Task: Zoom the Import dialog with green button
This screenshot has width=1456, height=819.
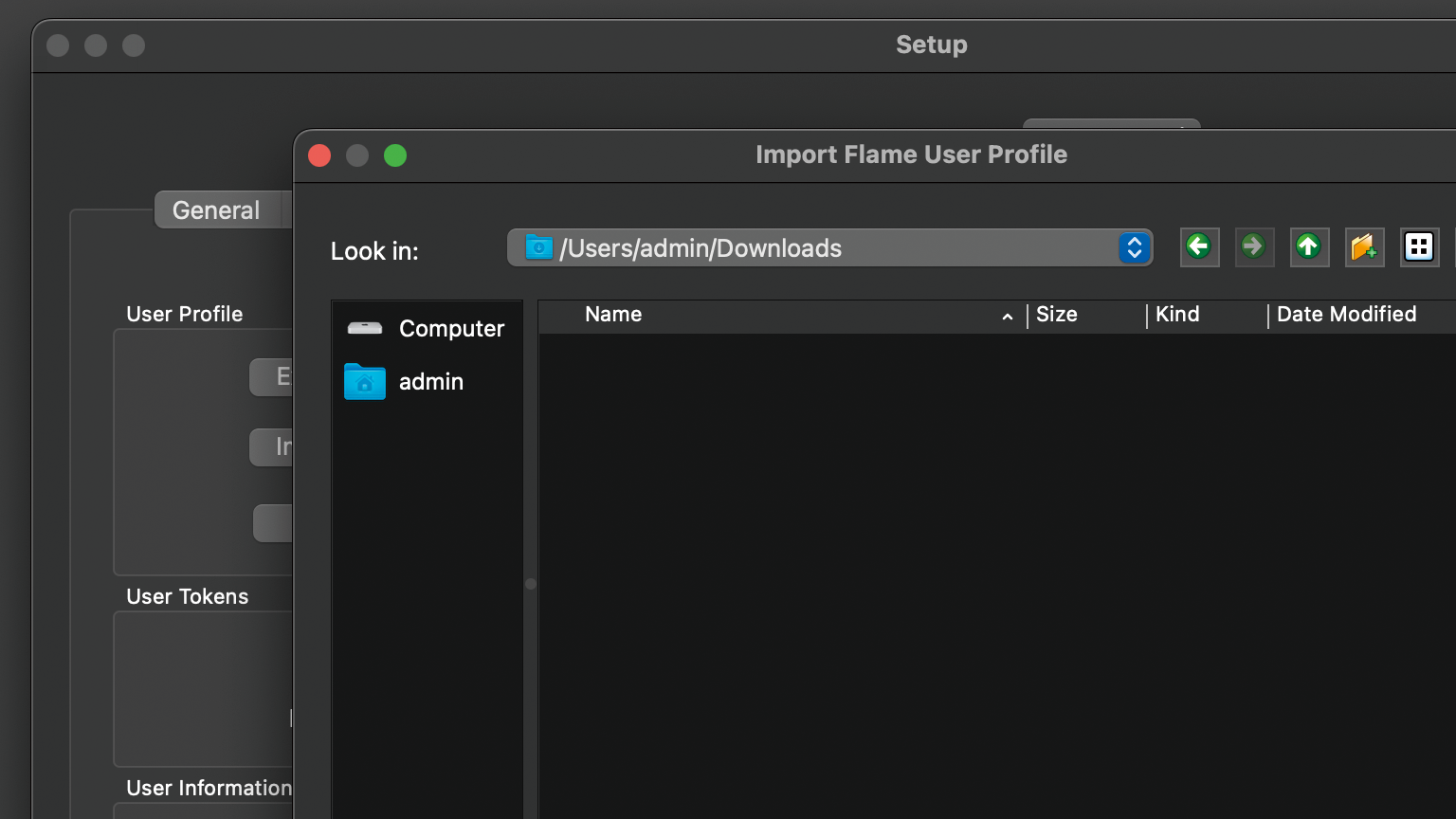Action: tap(395, 155)
